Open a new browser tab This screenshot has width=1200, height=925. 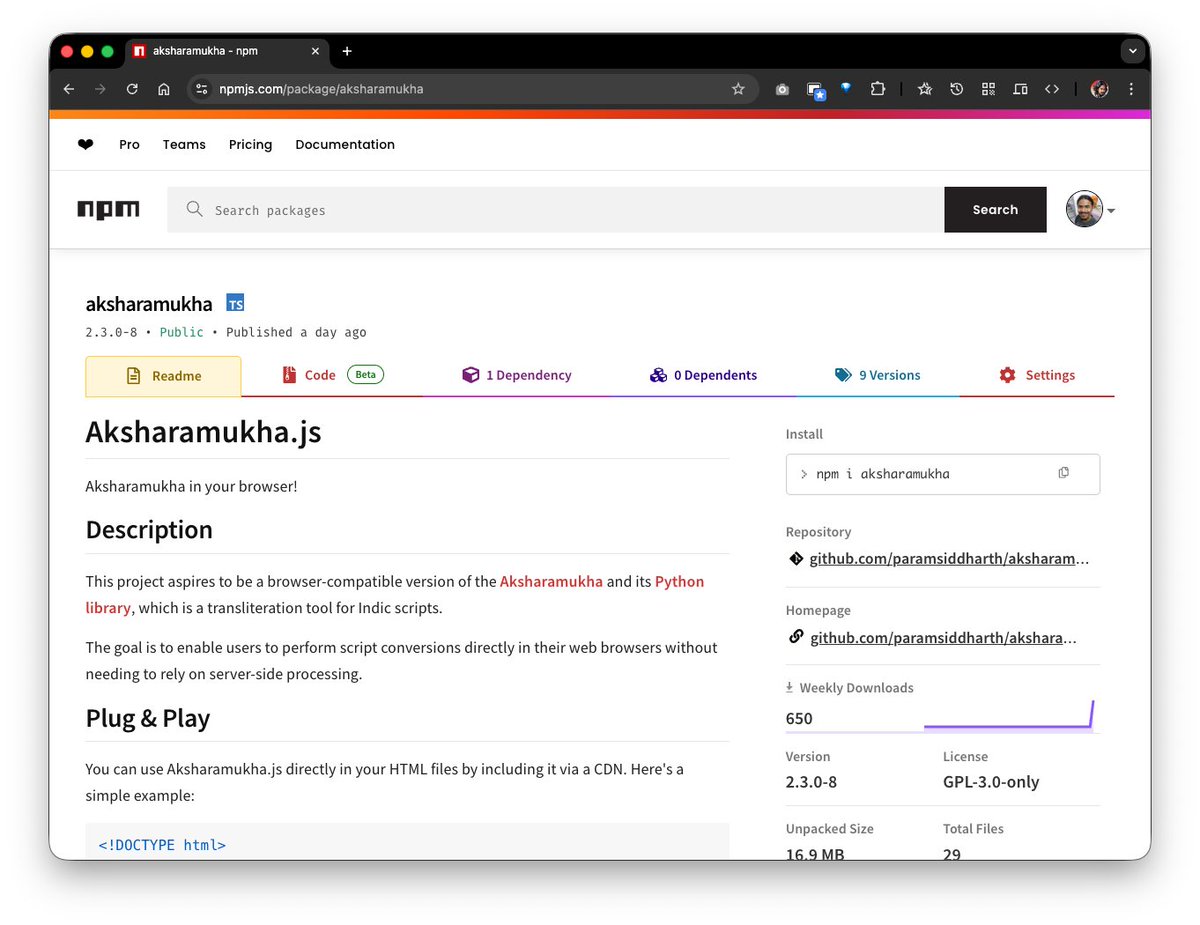347,51
